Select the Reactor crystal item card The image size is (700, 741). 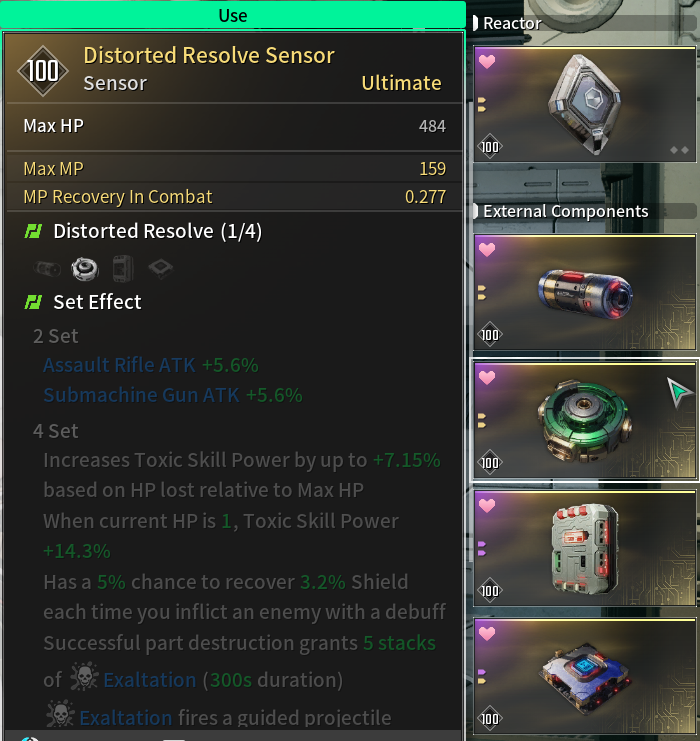(x=585, y=104)
